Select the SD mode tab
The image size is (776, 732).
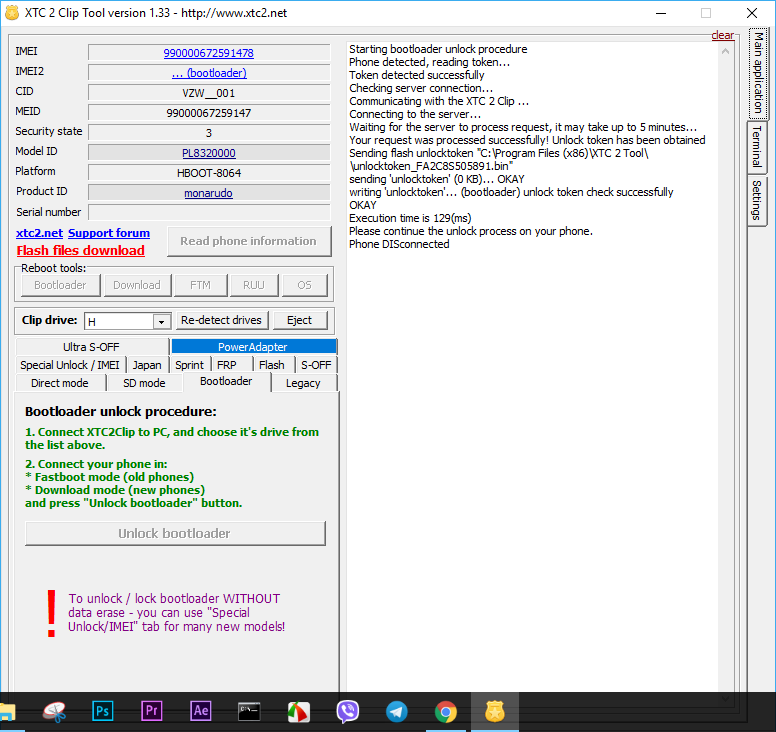(x=144, y=383)
